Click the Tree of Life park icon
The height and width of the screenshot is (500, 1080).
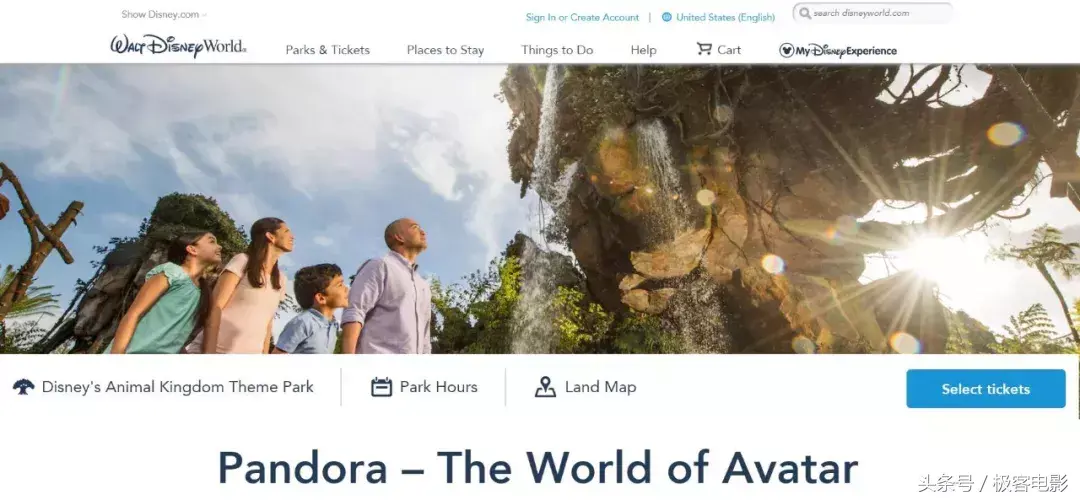(x=23, y=387)
